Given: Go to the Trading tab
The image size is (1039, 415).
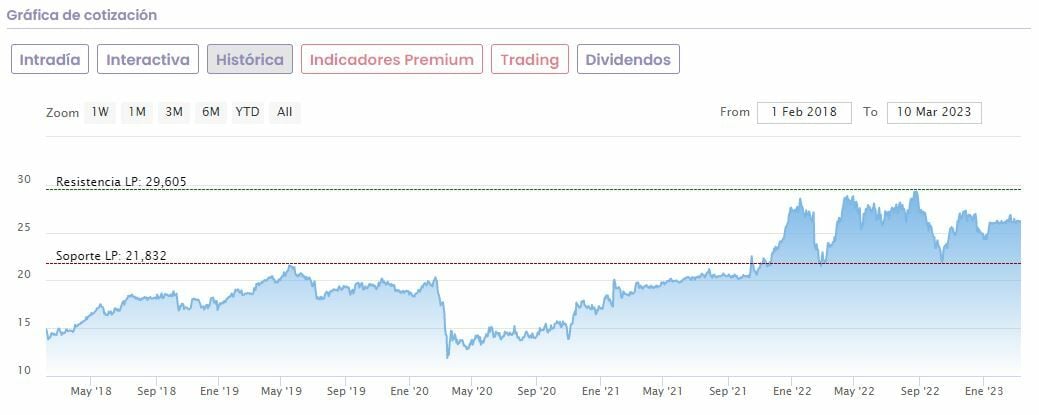Looking at the screenshot, I should click(529, 59).
